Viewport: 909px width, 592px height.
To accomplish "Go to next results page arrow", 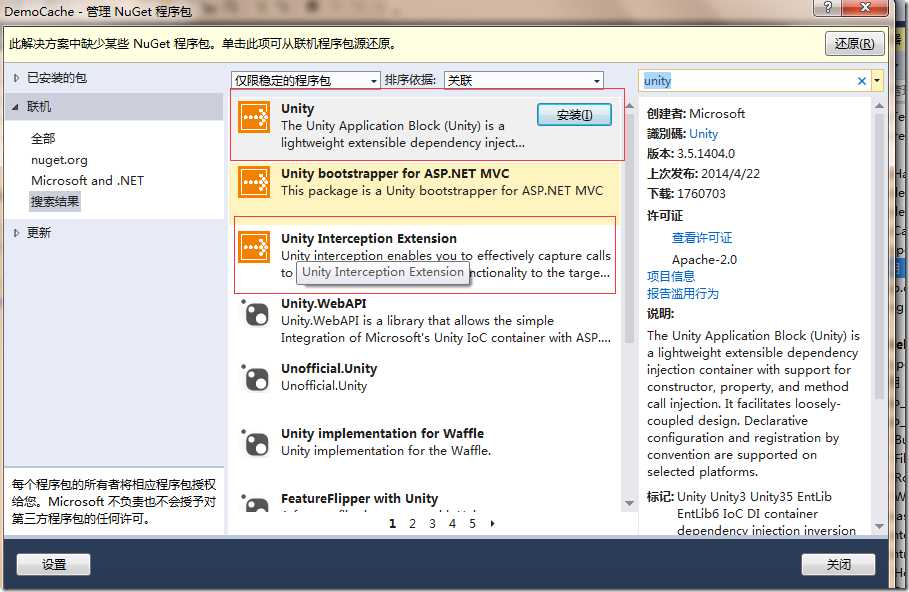I will coord(492,524).
